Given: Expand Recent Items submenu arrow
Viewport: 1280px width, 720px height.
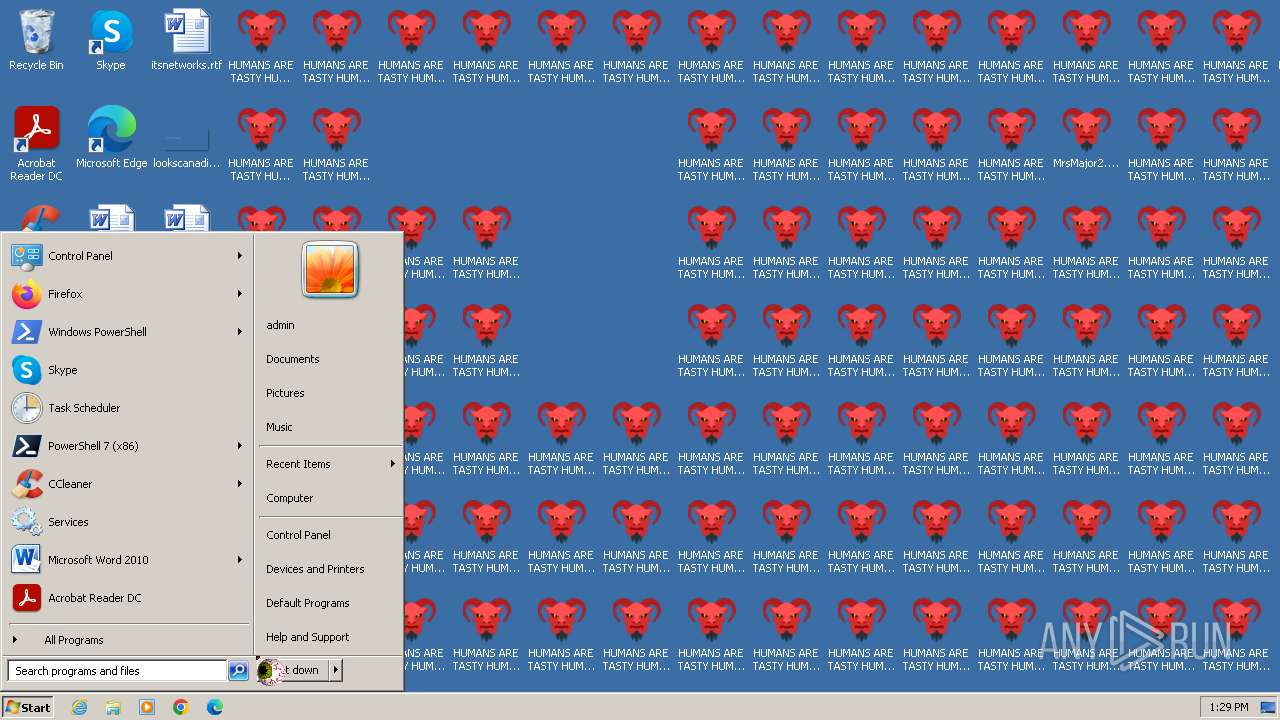Looking at the screenshot, I should coord(392,464).
